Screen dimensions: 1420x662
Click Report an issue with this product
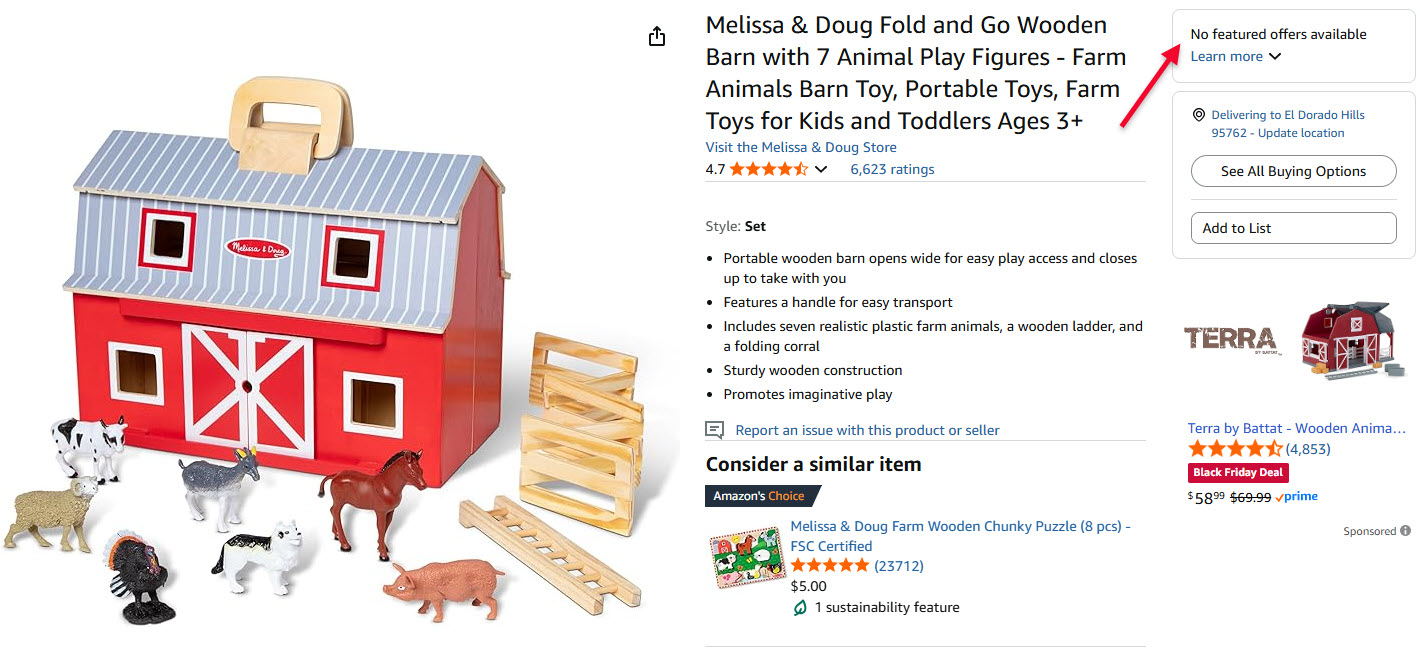[867, 430]
